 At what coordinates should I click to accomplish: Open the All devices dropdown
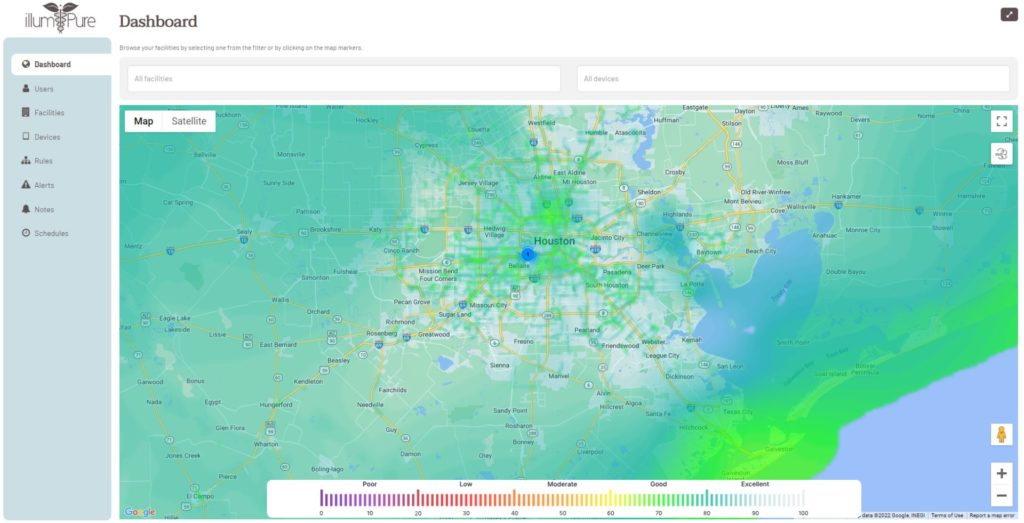(793, 79)
